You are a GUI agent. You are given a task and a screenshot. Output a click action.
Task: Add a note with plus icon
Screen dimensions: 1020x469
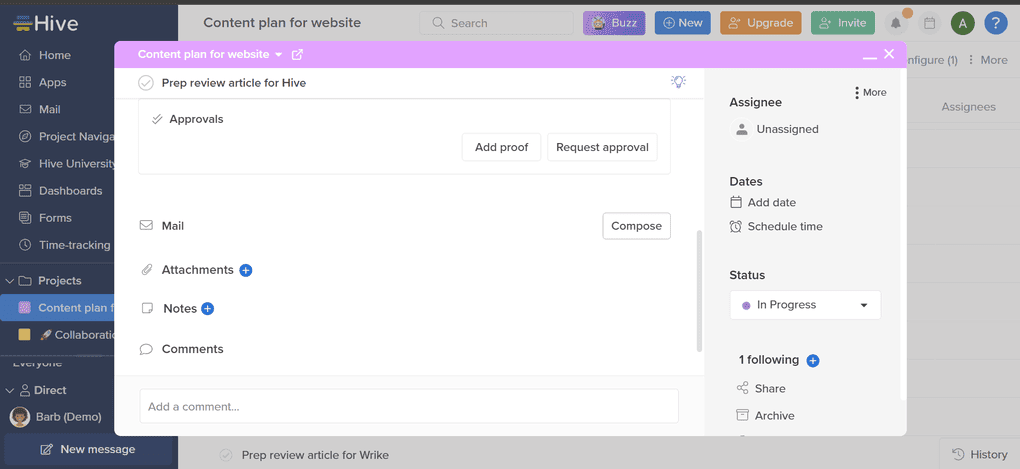click(x=208, y=308)
